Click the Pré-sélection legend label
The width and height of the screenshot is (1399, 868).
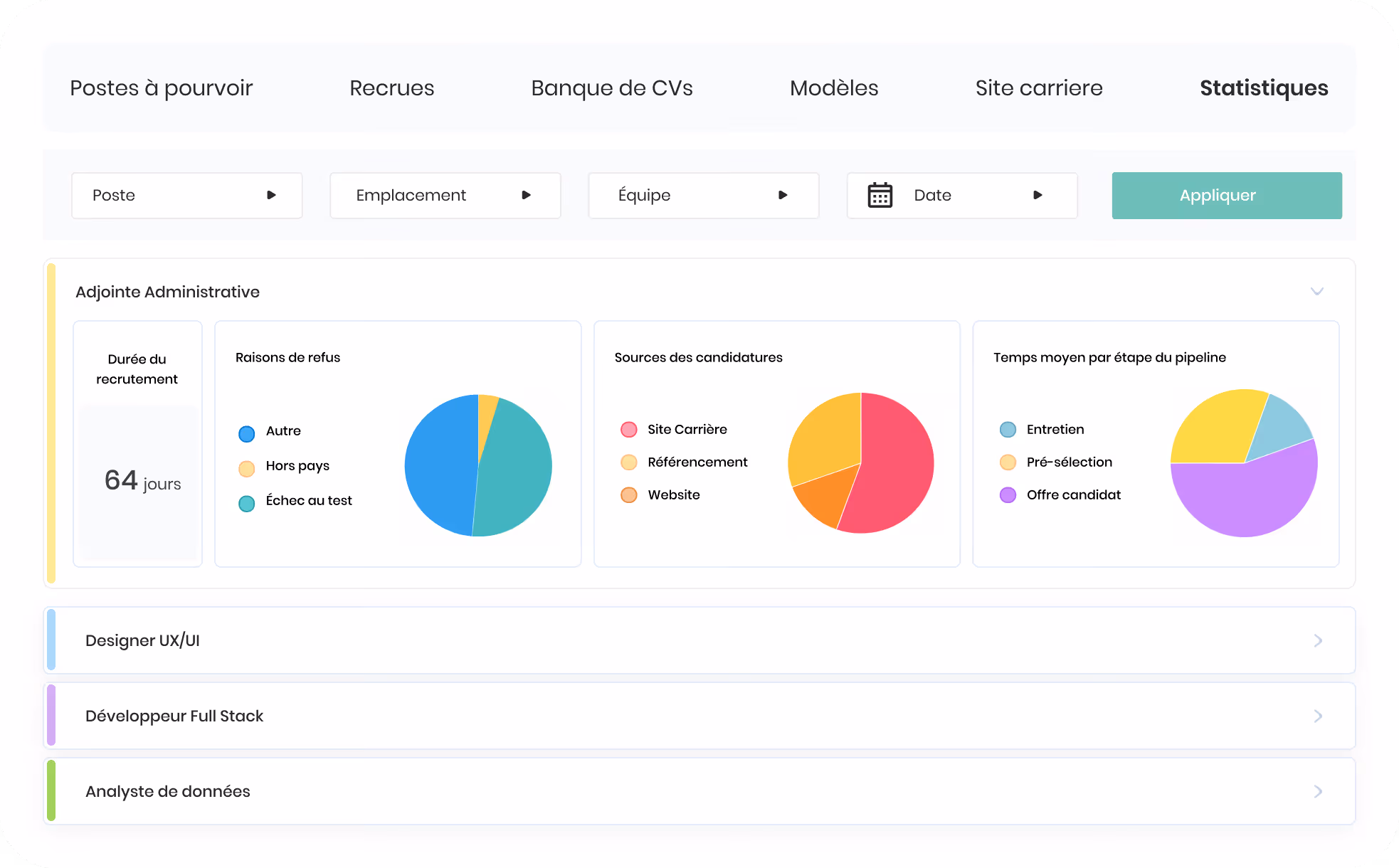[1070, 462]
